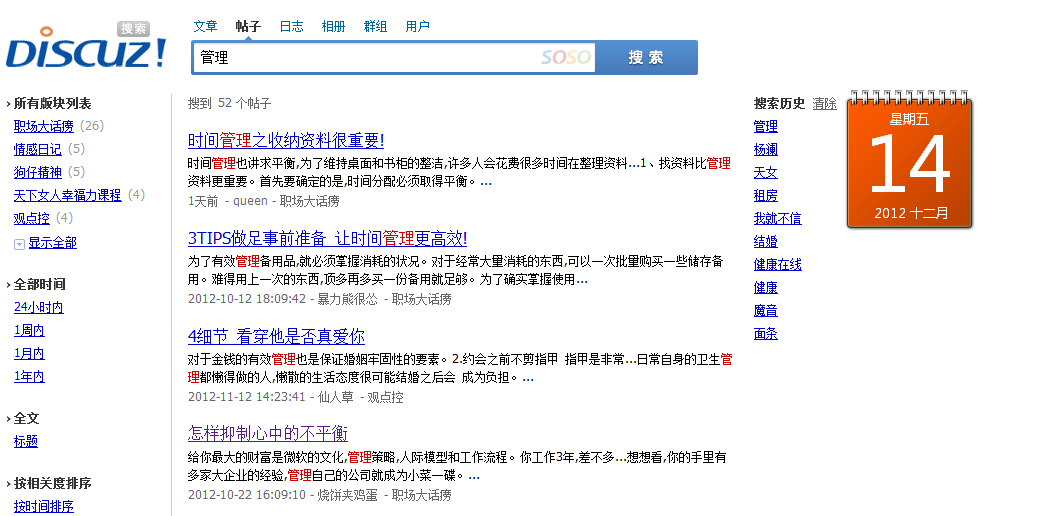Click the 所有版块列表 heading

[x=52, y=104]
